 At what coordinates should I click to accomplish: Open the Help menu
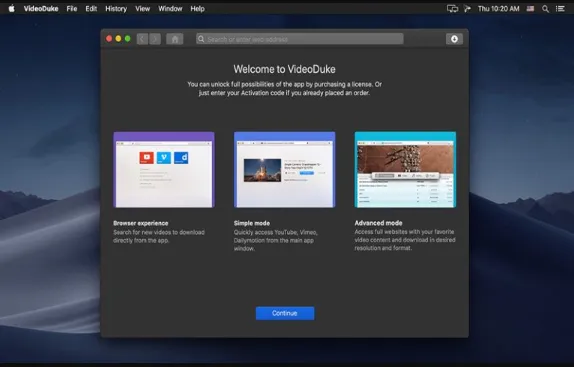coord(197,8)
